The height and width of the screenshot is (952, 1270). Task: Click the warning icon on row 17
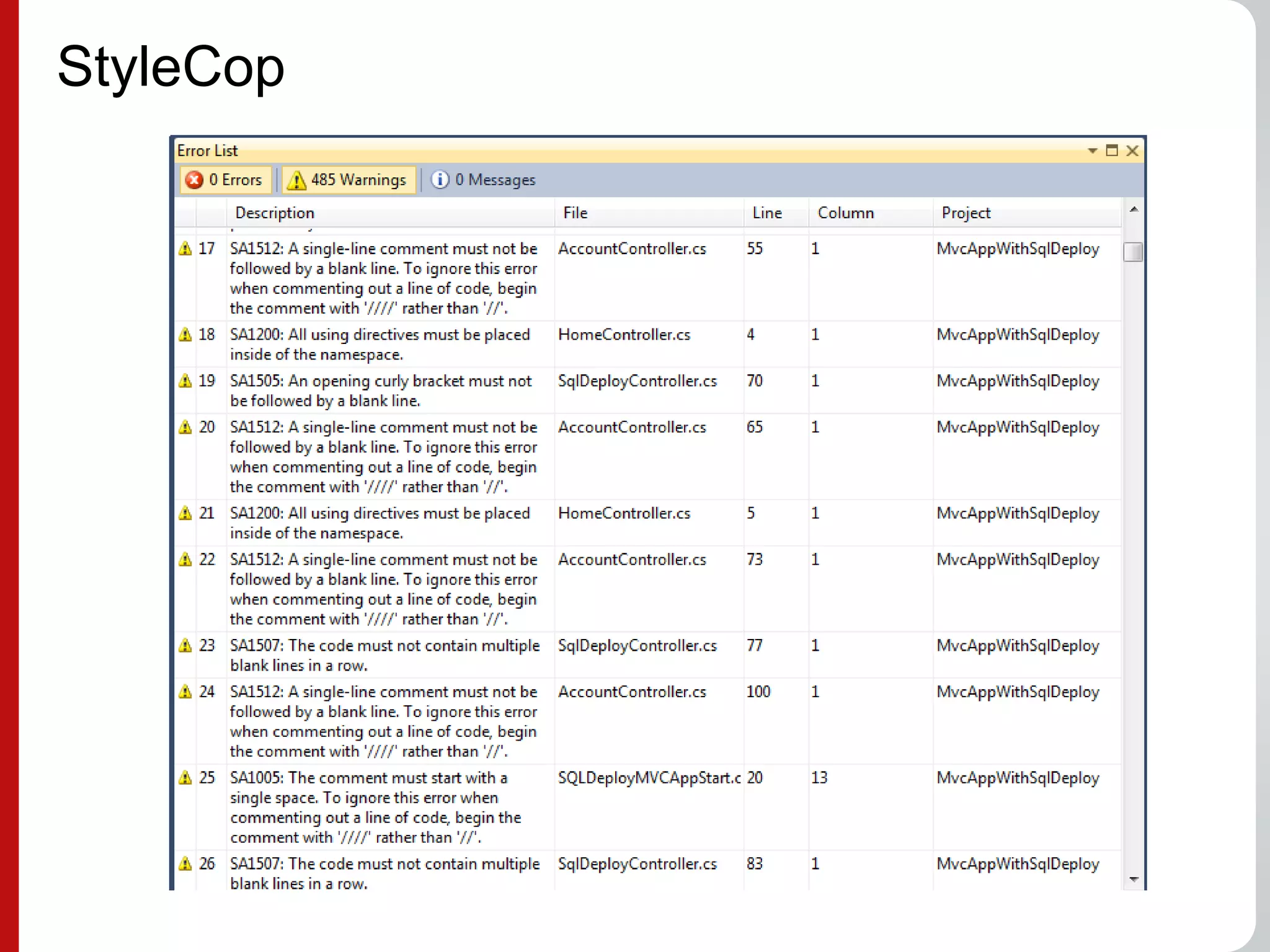pyautogui.click(x=185, y=249)
